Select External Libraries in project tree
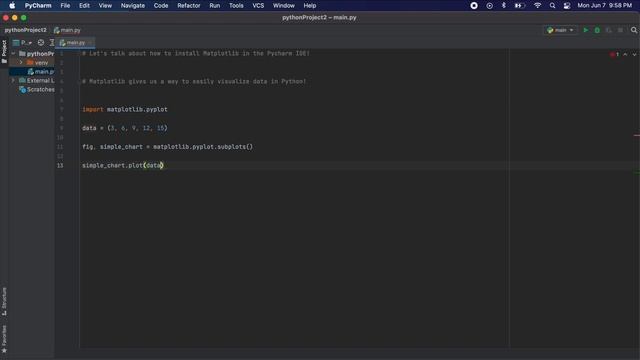Screen dimensions: 640x360 point(37,80)
